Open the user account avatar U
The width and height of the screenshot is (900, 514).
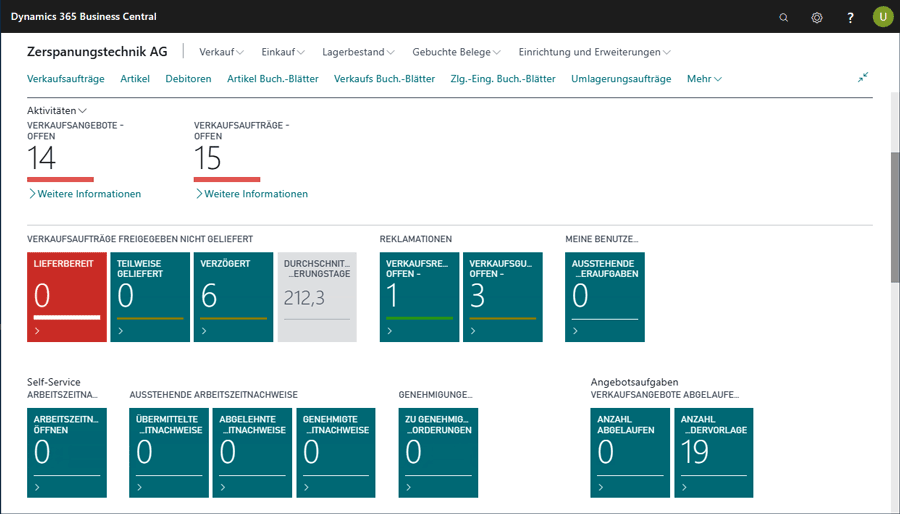tap(883, 17)
